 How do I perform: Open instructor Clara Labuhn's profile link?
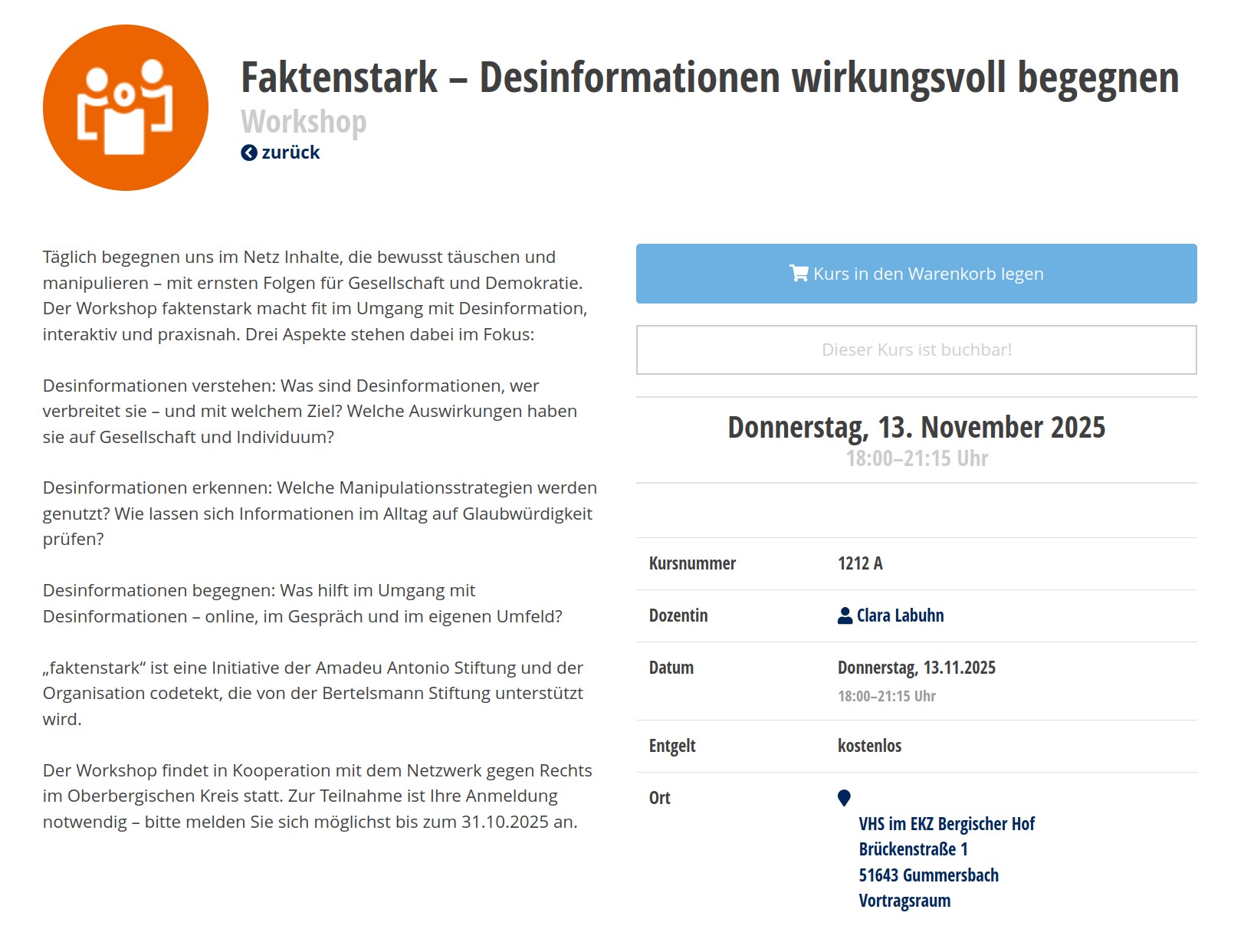[x=900, y=616]
